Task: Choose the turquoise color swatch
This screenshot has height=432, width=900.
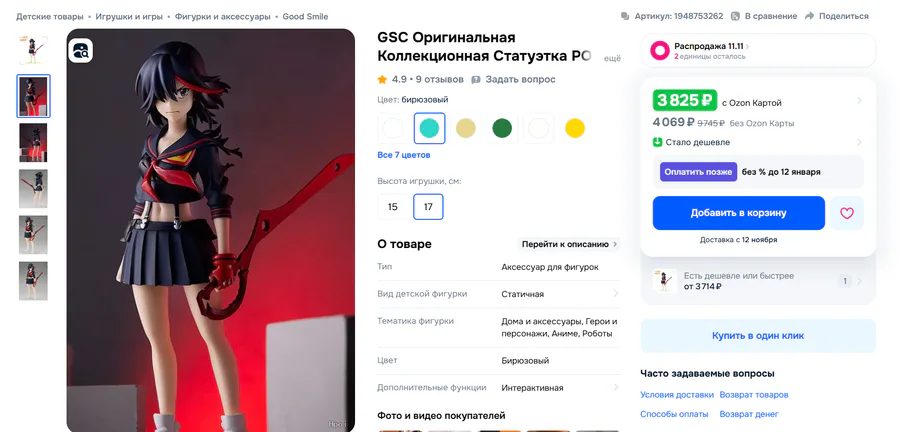Action: tap(429, 128)
